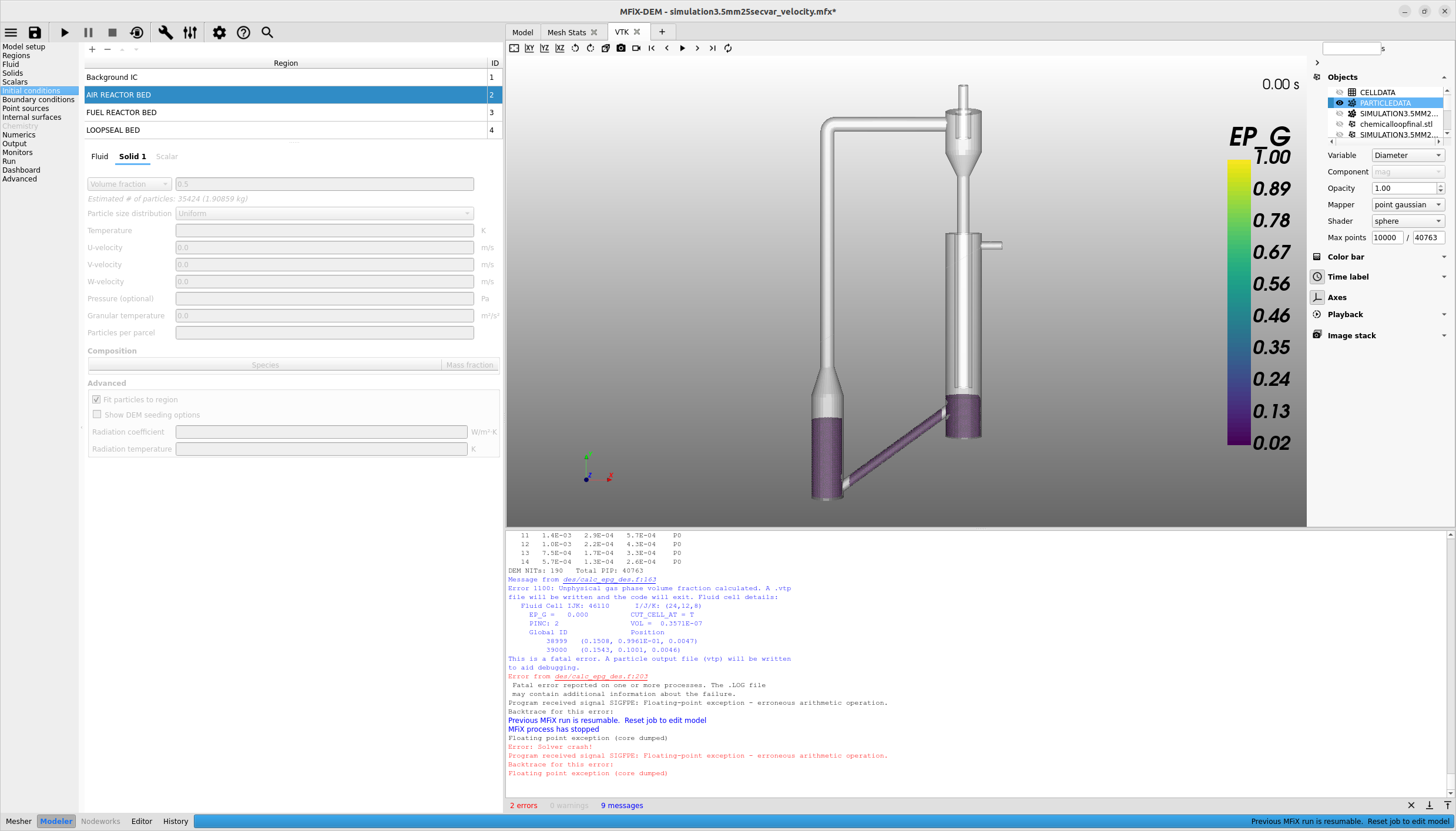
Task: Open the Mapper point gaussian dropdown
Action: (1408, 205)
